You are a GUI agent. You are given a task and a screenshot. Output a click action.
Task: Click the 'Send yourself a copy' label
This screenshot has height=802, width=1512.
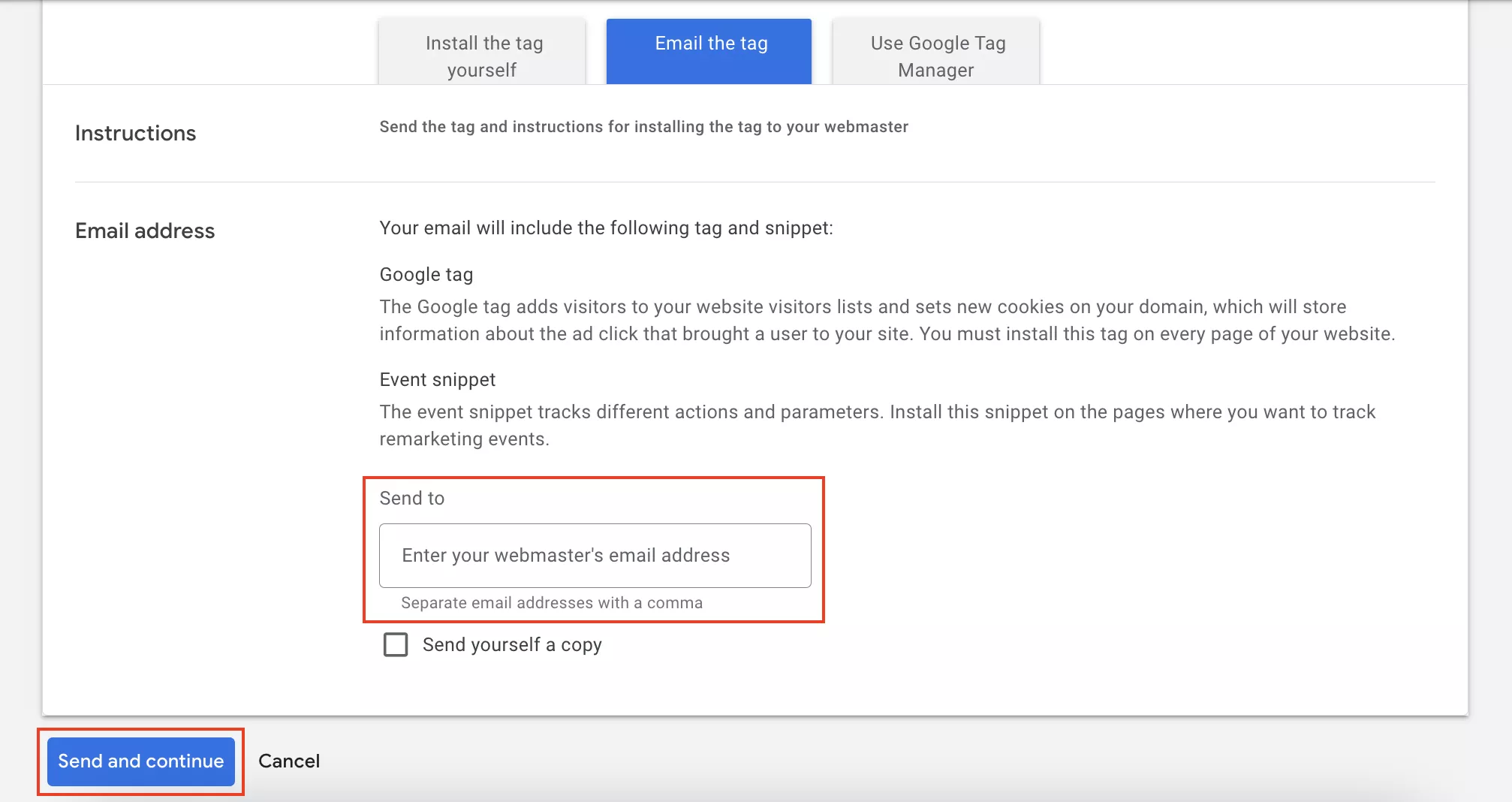click(x=512, y=645)
